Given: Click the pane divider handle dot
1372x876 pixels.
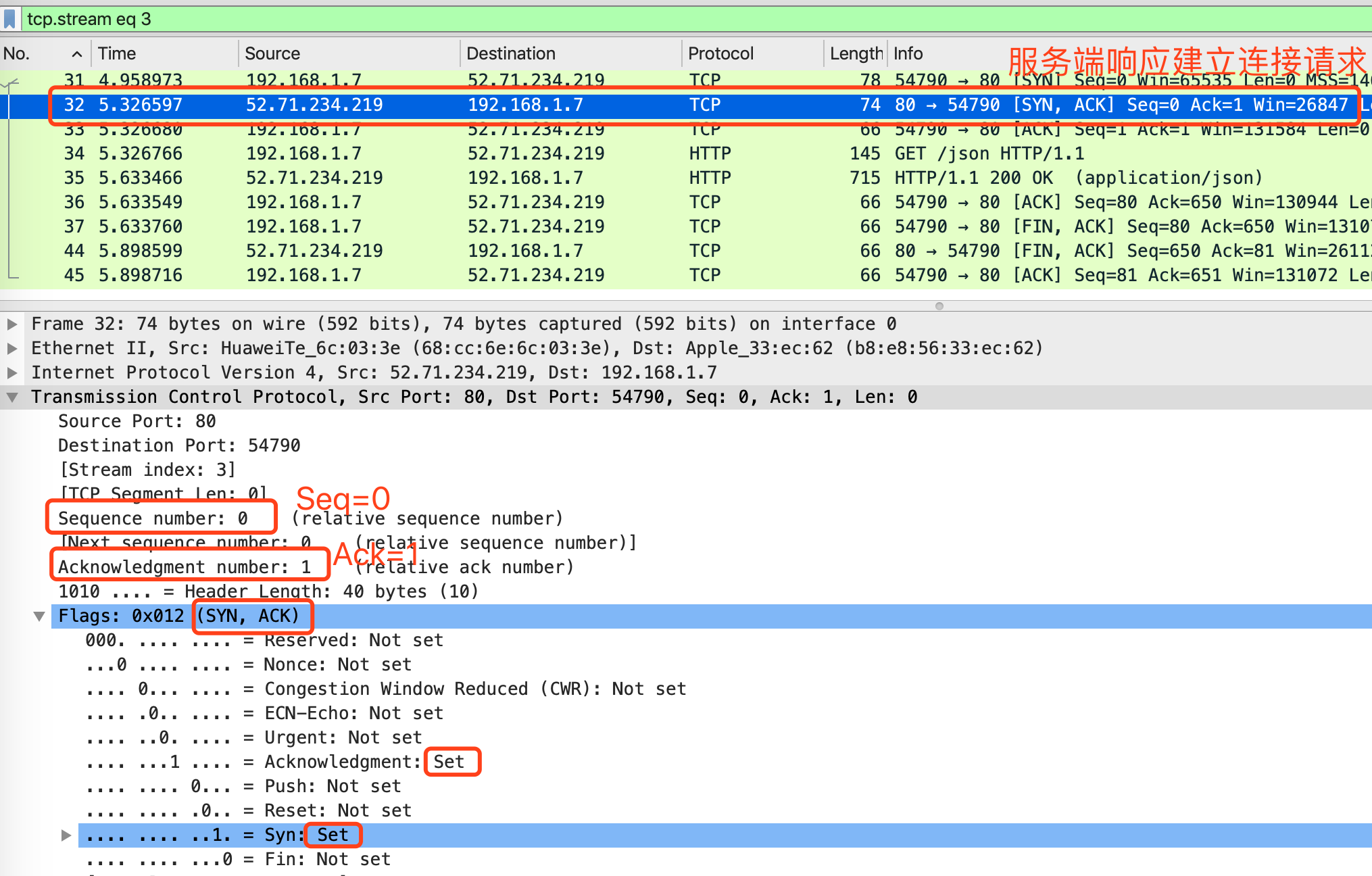Looking at the screenshot, I should click(x=939, y=306).
